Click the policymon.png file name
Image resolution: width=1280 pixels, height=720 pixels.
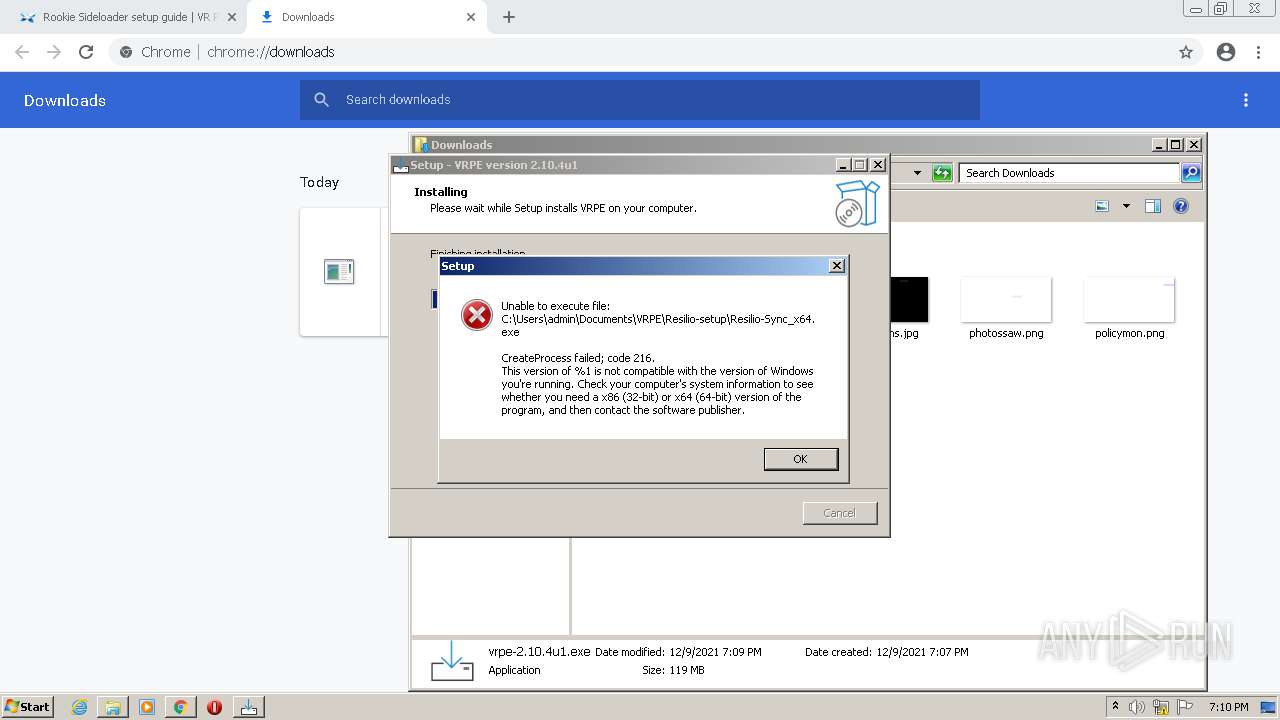pyautogui.click(x=1130, y=333)
